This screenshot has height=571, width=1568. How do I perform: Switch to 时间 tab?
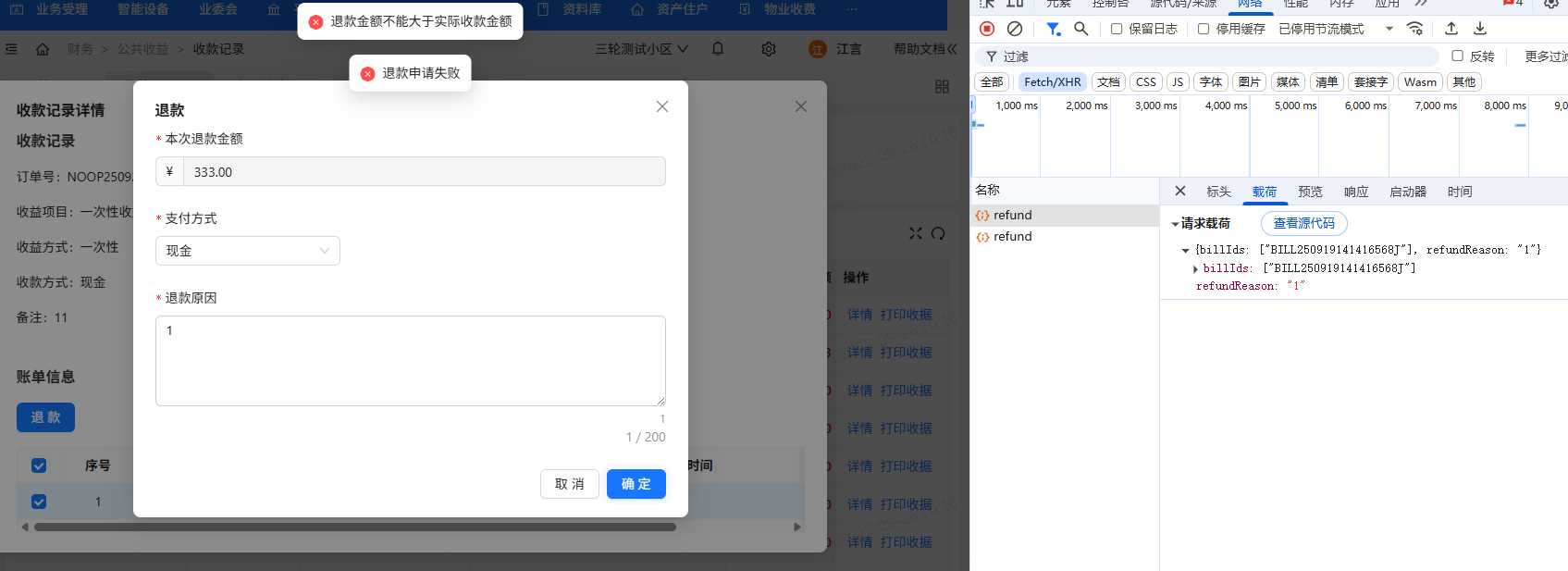(x=1460, y=192)
